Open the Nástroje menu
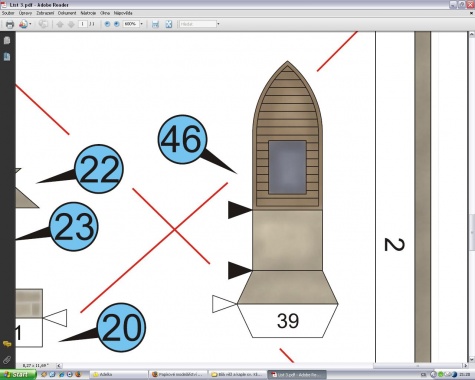Viewport: 475px width, 380px height. point(88,13)
